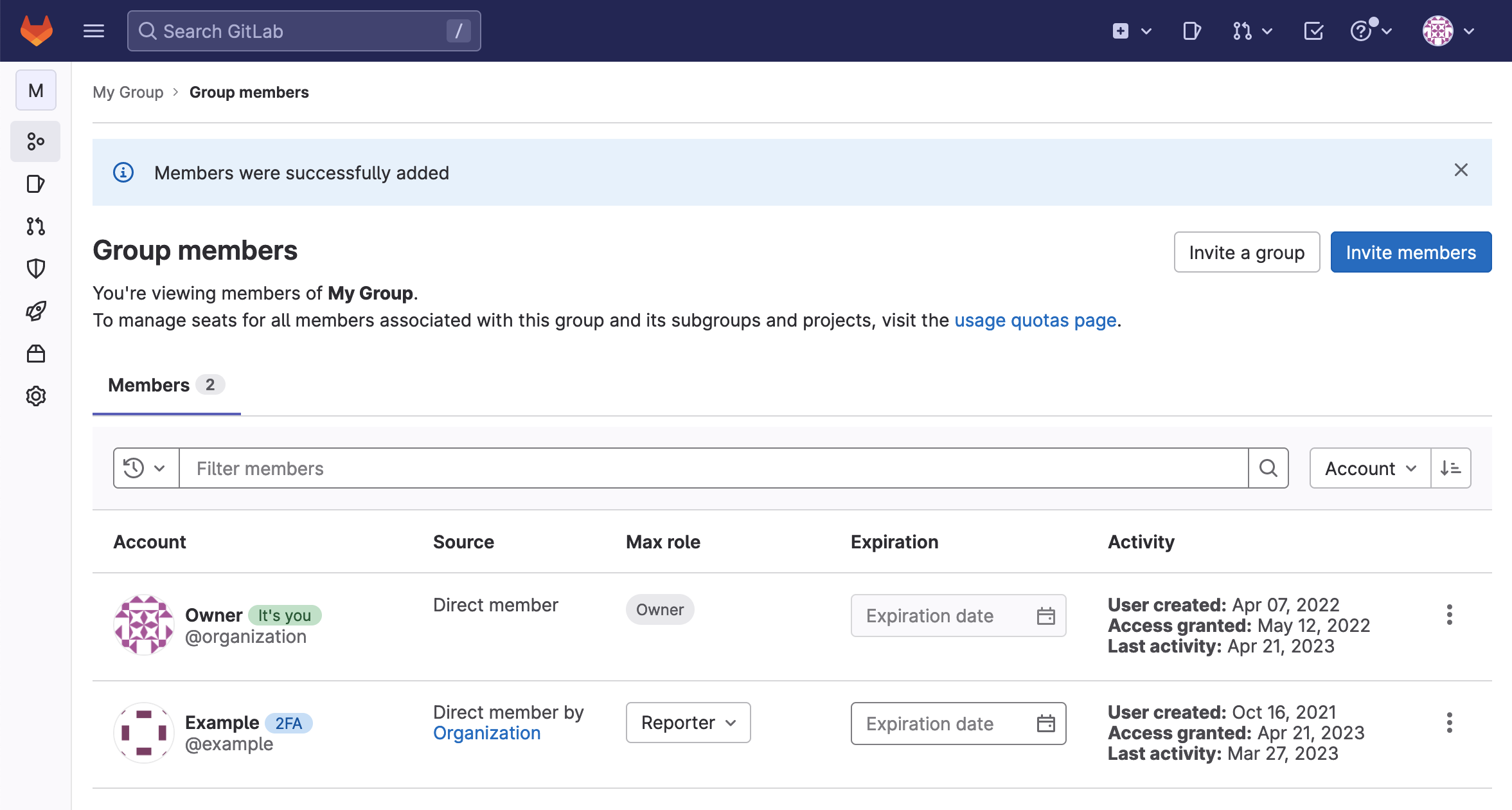Open the Settings gear in the sidebar

(x=36, y=396)
